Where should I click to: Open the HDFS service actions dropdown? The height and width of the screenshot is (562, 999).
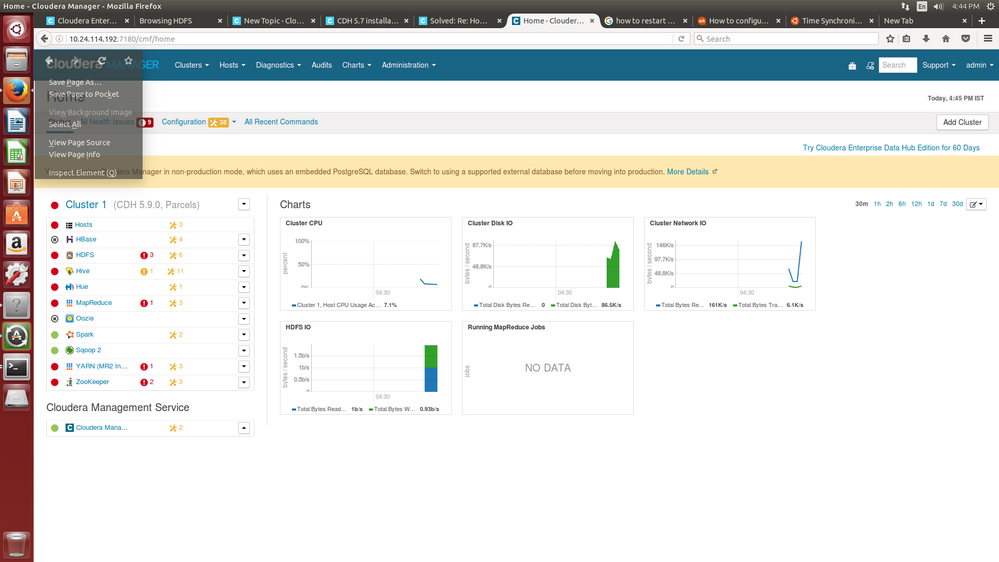pyautogui.click(x=244, y=255)
